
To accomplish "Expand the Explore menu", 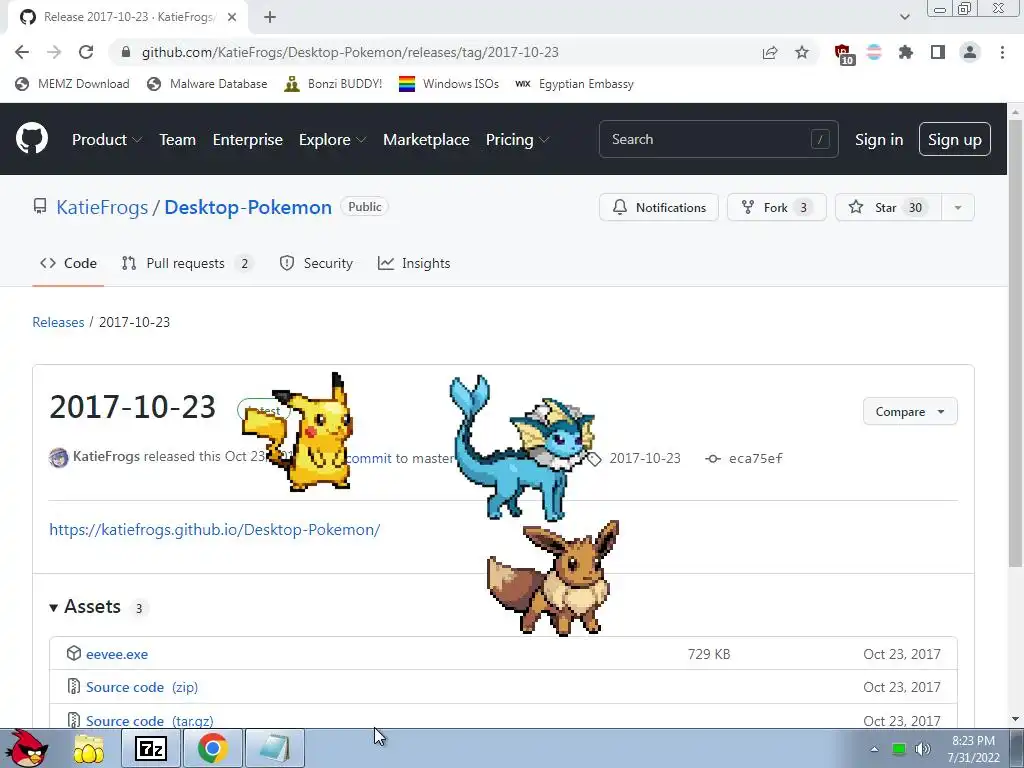I will pos(332,139).
